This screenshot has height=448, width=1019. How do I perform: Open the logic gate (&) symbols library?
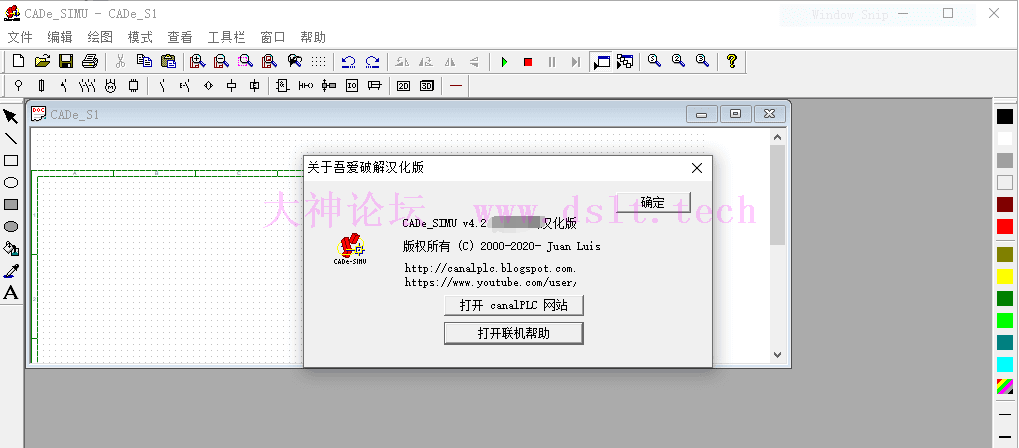282,85
